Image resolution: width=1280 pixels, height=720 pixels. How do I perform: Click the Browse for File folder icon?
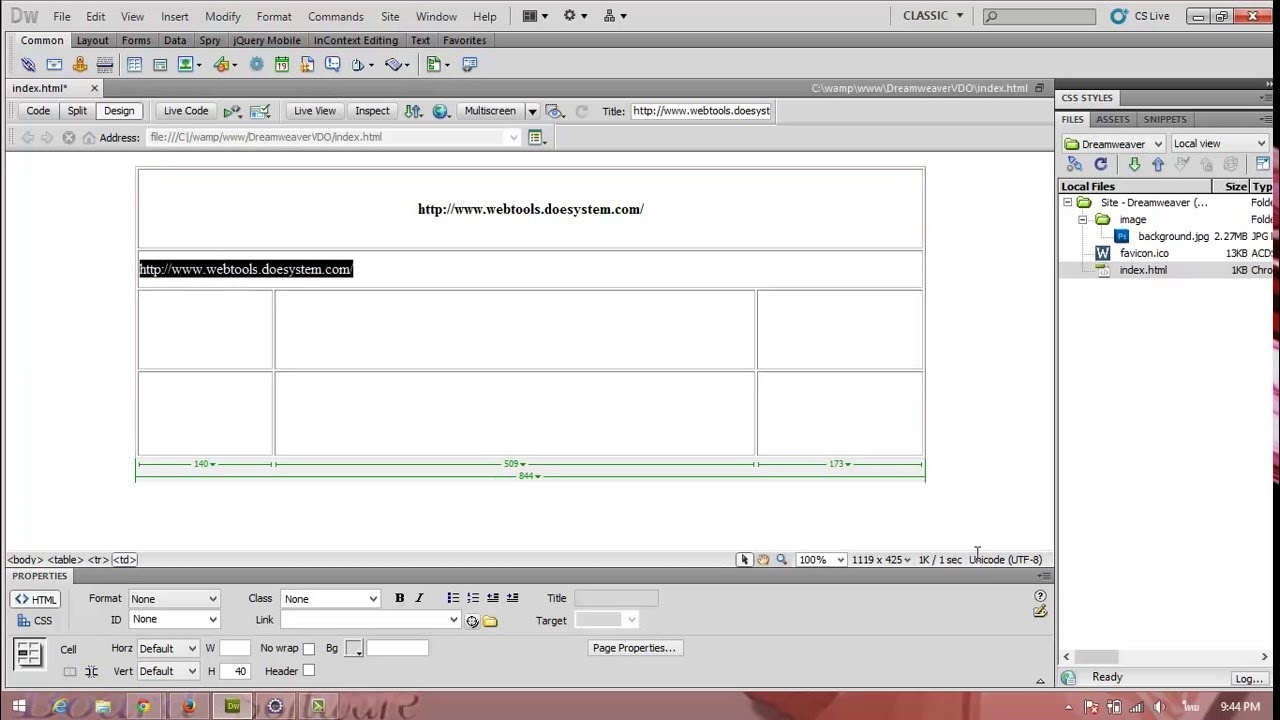pos(490,621)
